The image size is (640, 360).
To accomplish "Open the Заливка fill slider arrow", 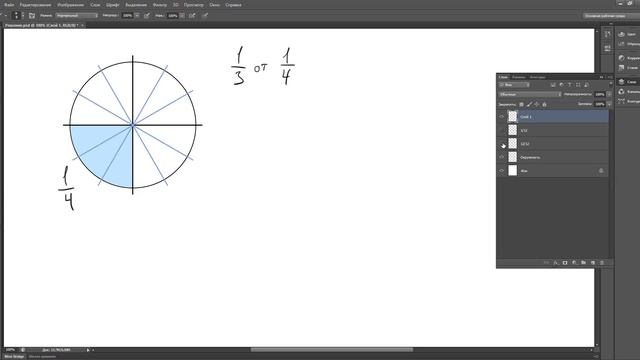I will 609,104.
